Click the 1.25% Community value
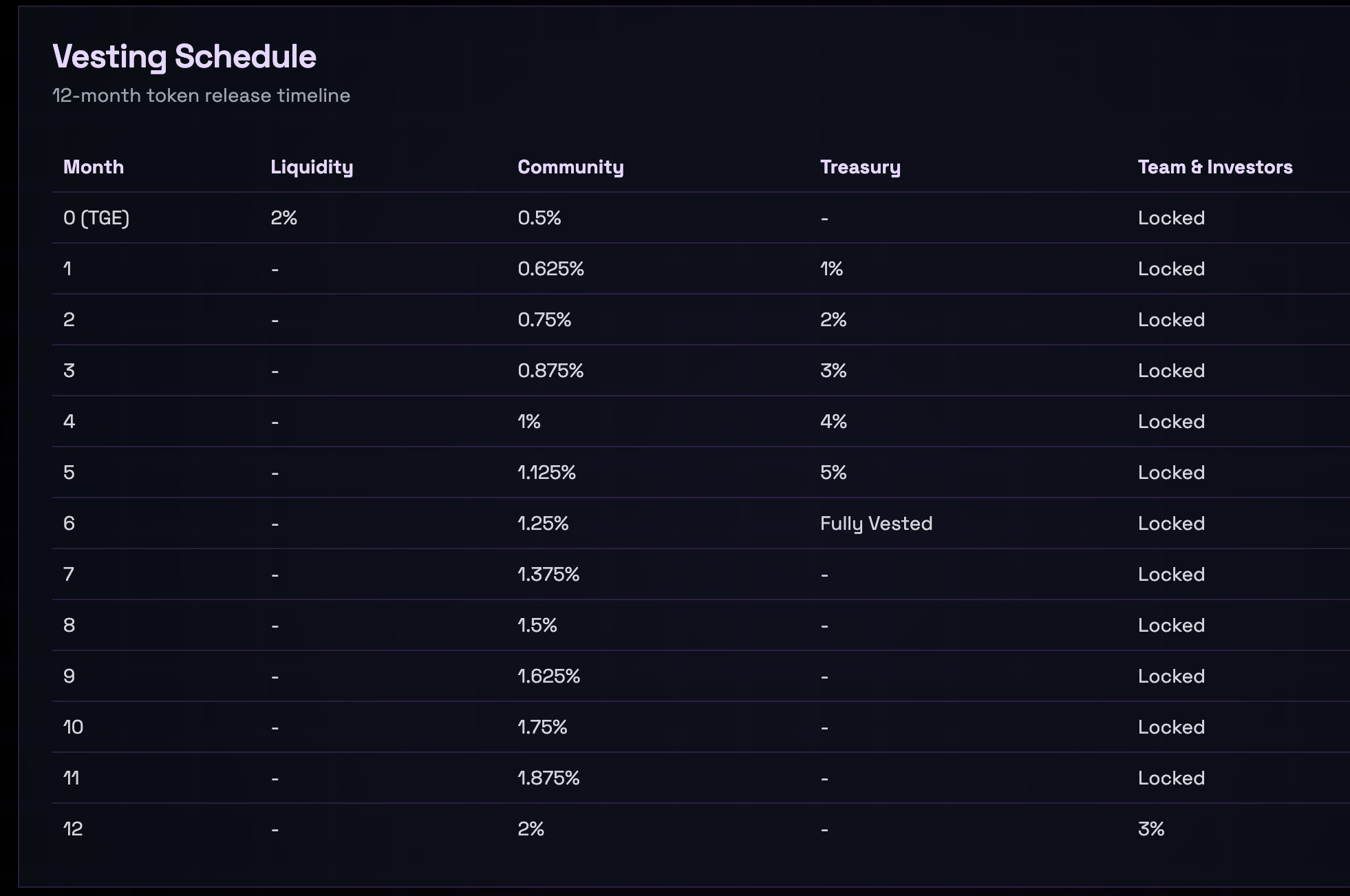Viewport: 1350px width, 896px height. coord(543,524)
